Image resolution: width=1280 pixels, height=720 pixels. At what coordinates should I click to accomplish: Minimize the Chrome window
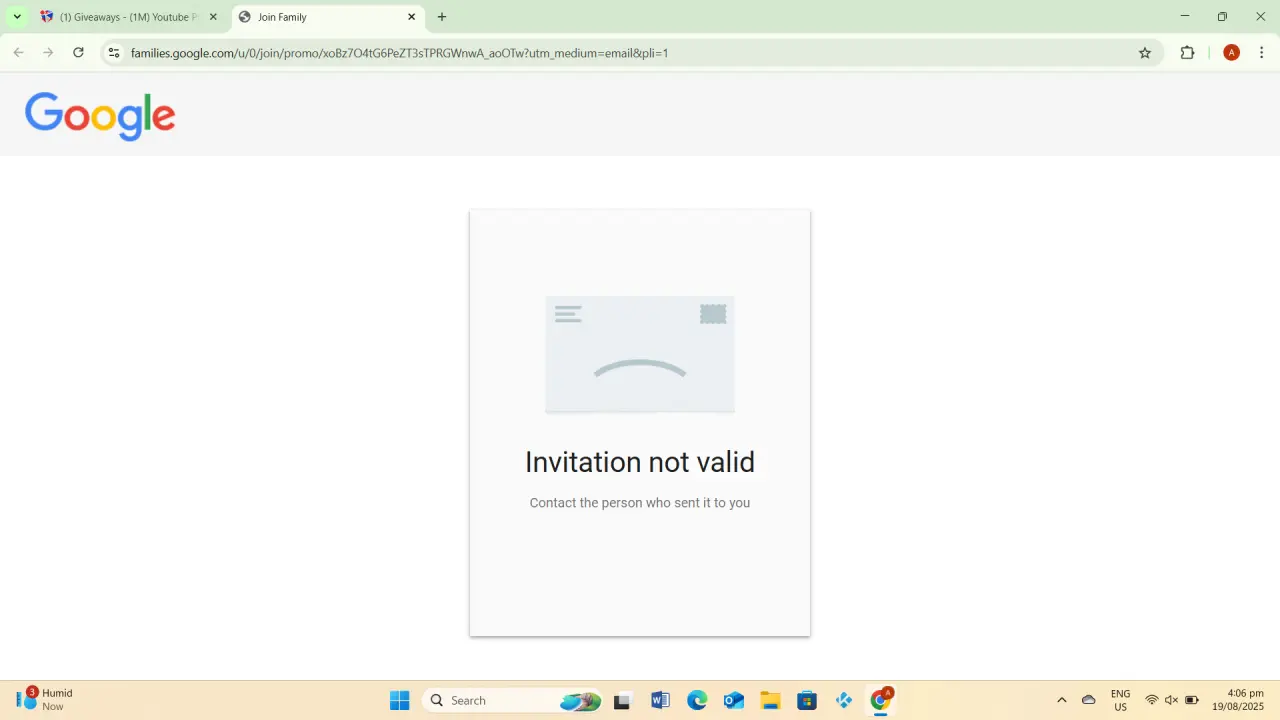tap(1185, 17)
